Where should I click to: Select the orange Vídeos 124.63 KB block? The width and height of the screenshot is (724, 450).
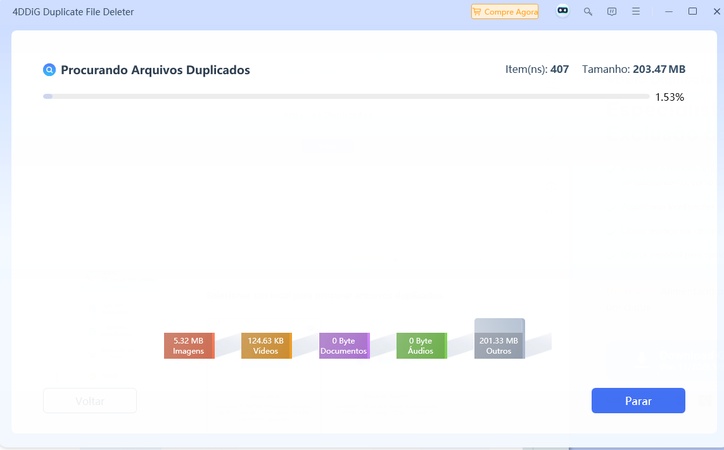pos(266,346)
